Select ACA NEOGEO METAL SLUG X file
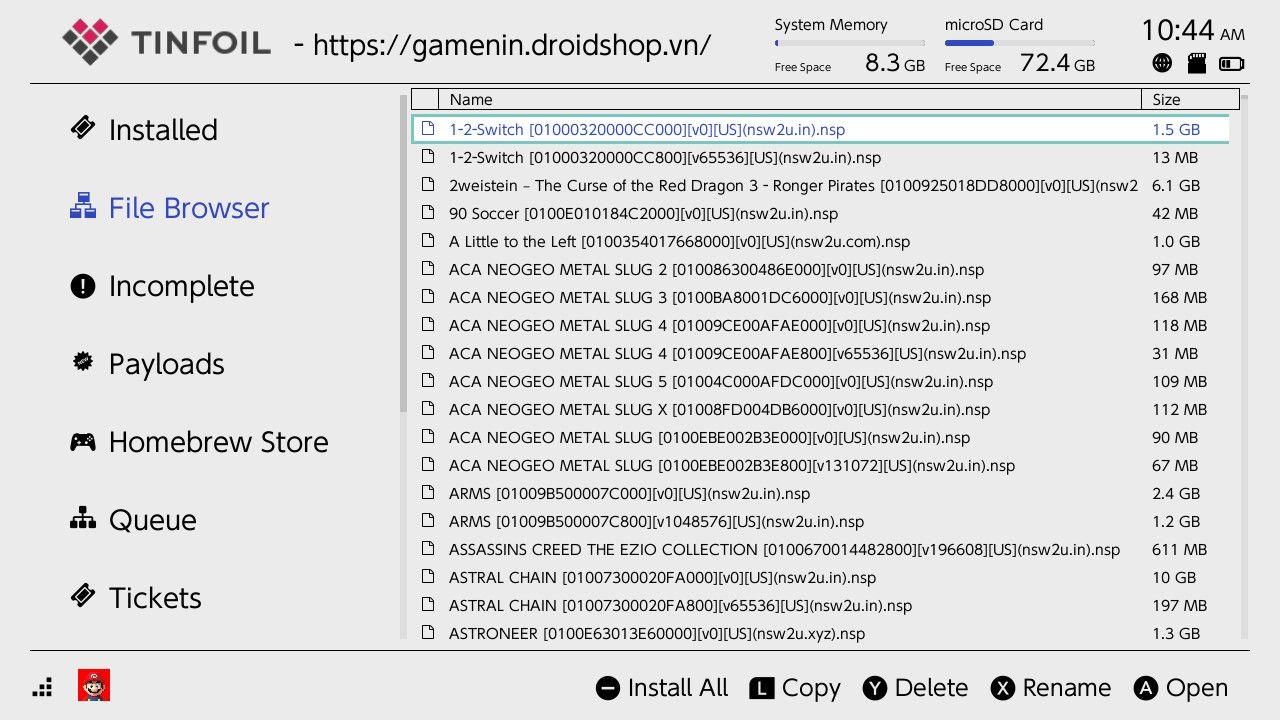 pos(820,409)
